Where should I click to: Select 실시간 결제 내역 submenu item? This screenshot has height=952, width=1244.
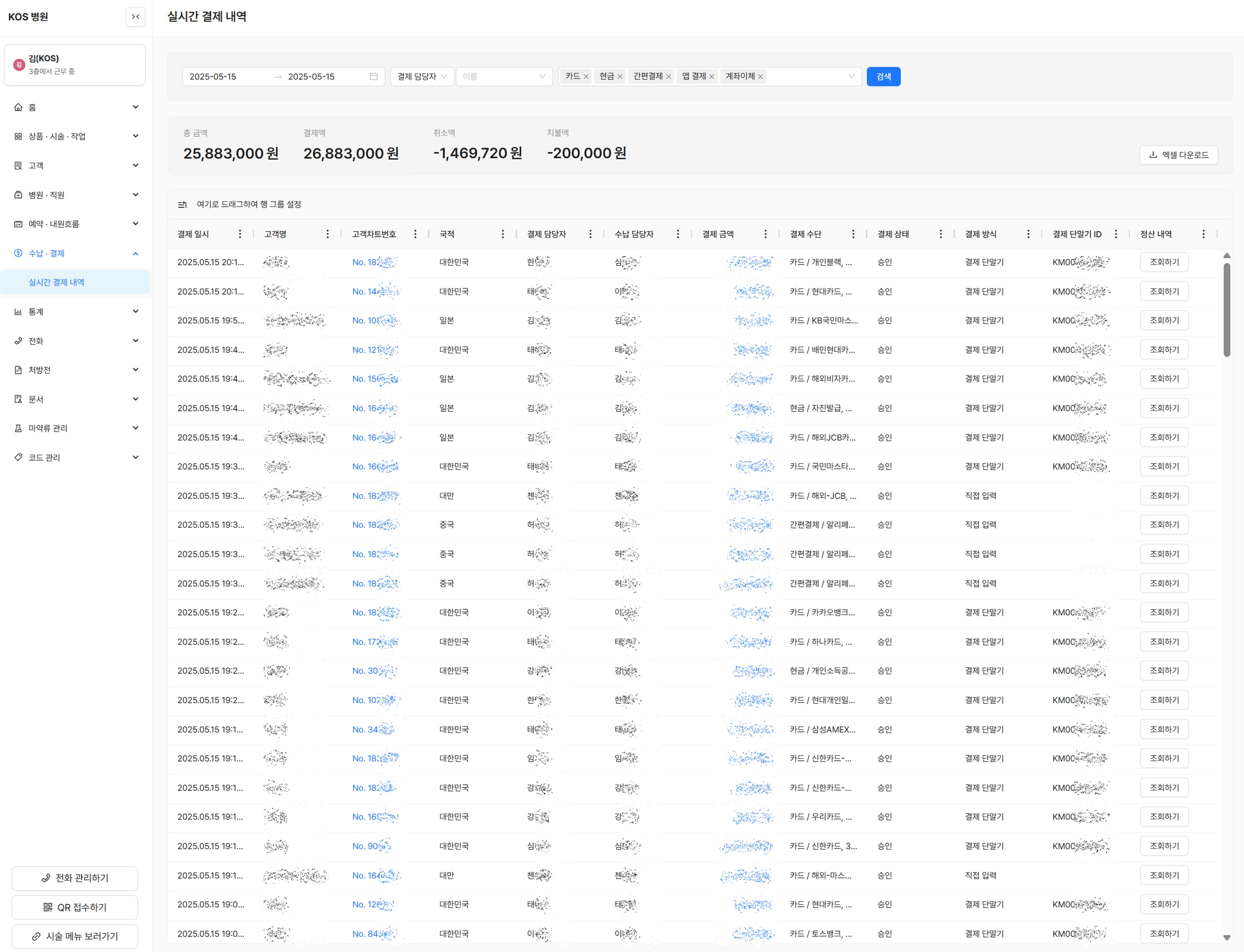[x=57, y=282]
